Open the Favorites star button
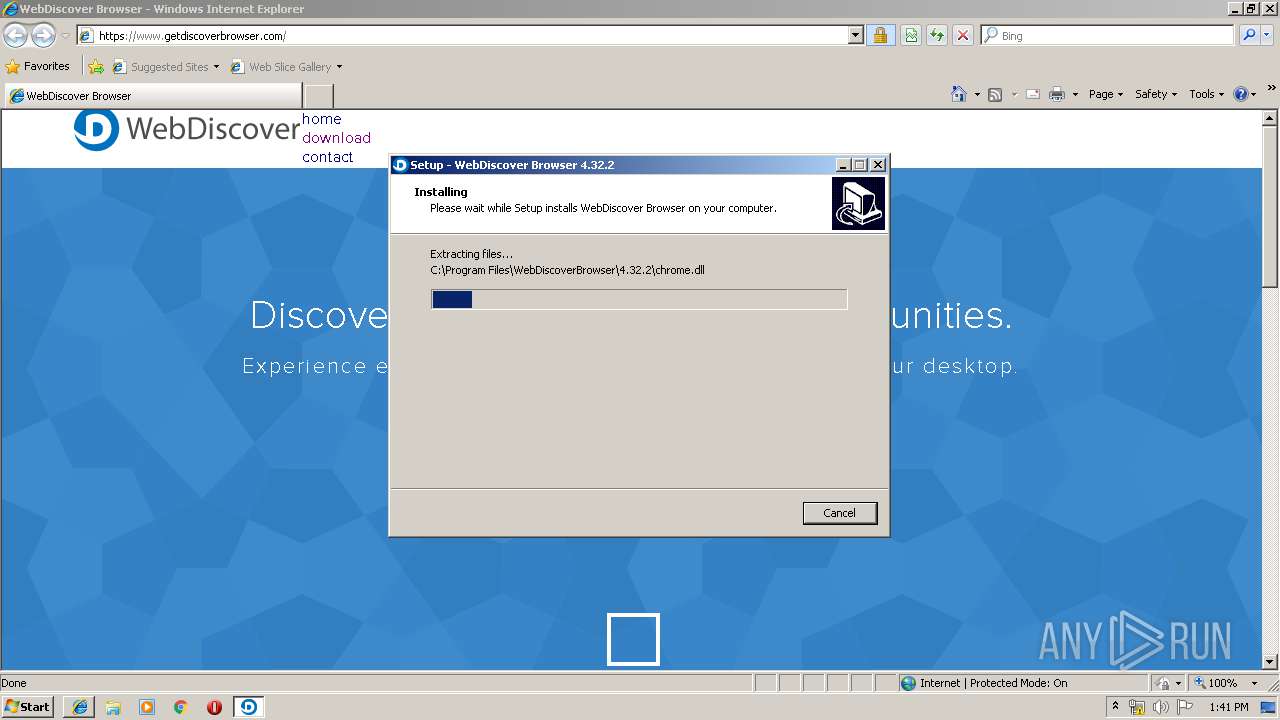Screen dimensions: 1280x720 coord(38,67)
